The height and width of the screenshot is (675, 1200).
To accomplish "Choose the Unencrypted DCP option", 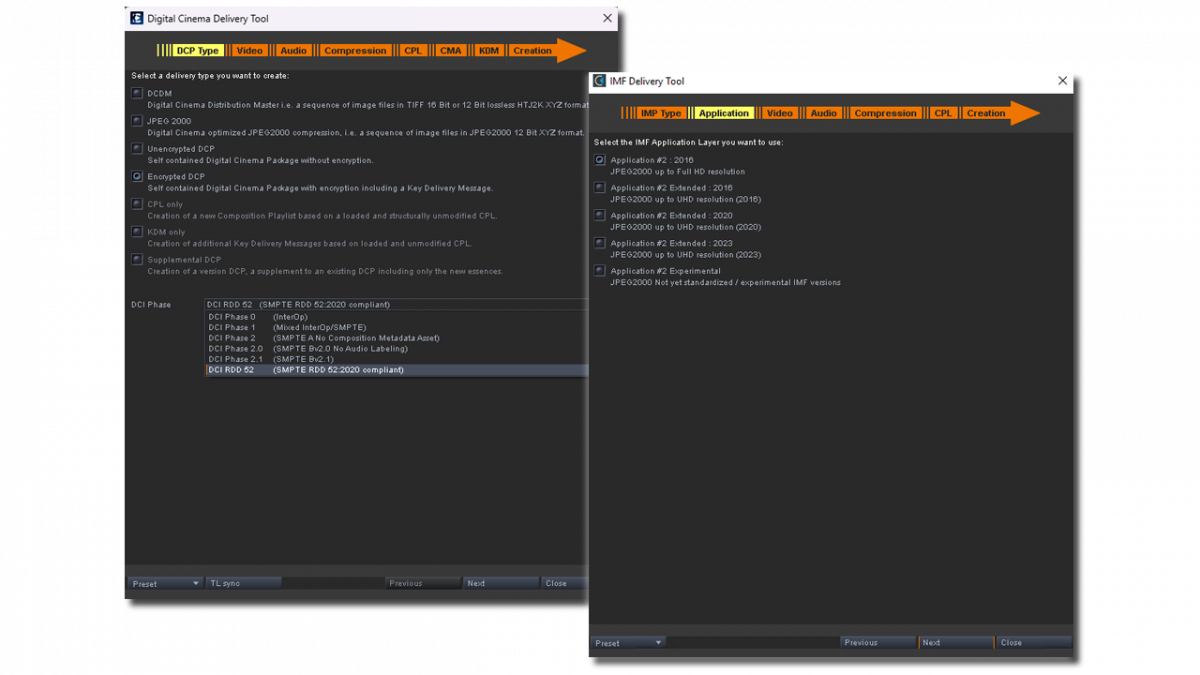I will 137,149.
